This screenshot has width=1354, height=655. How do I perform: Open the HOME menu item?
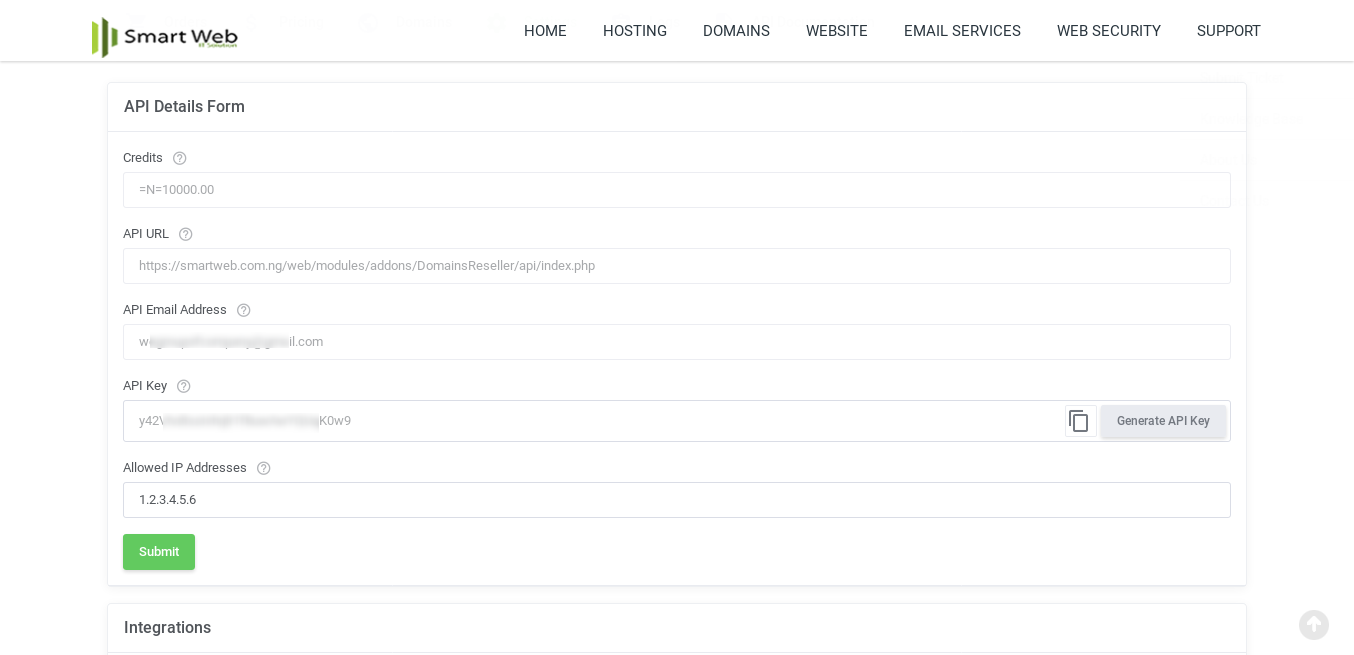pyautogui.click(x=545, y=31)
